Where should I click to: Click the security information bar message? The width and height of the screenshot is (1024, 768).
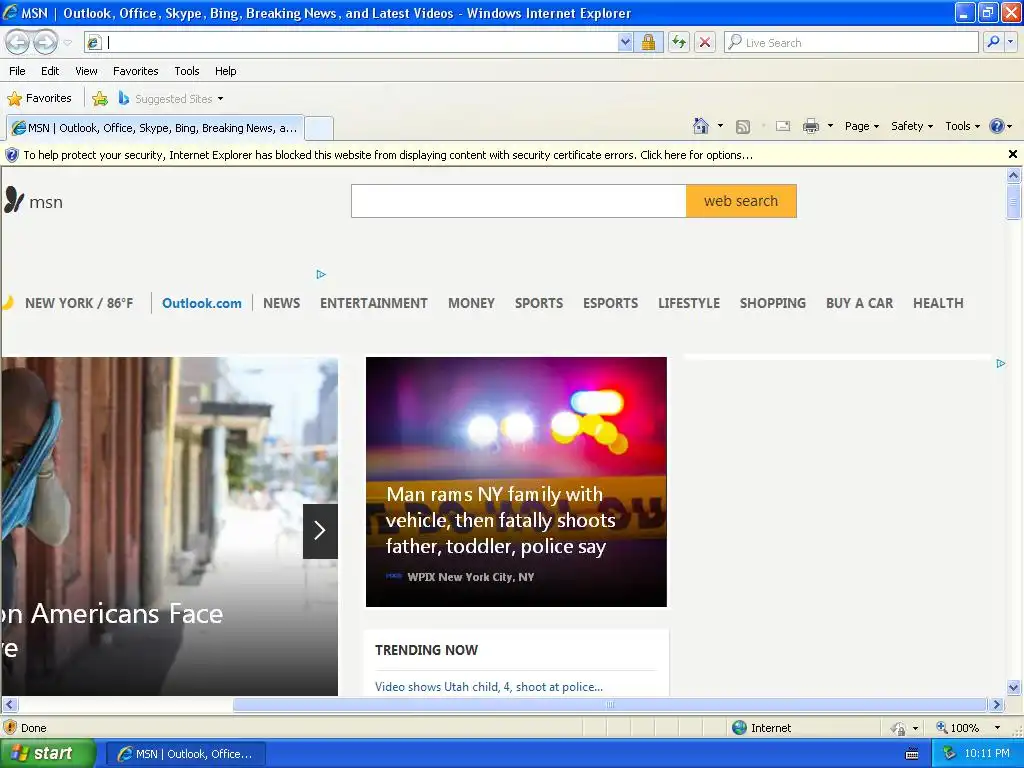[388, 155]
